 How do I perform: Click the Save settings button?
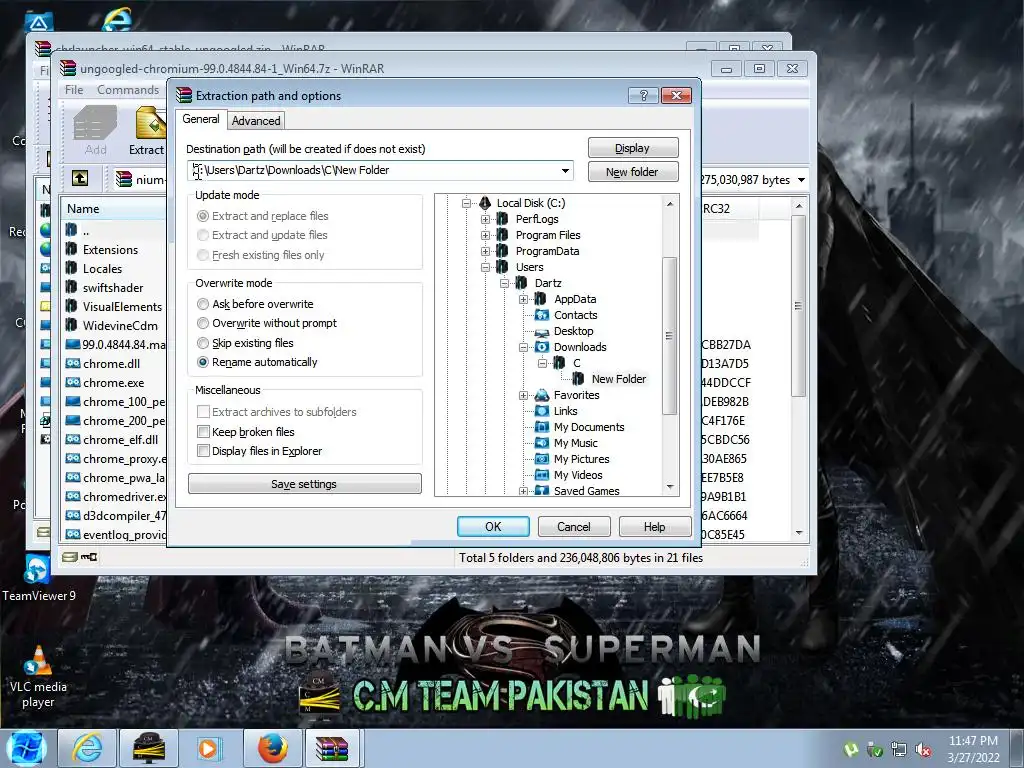304,484
